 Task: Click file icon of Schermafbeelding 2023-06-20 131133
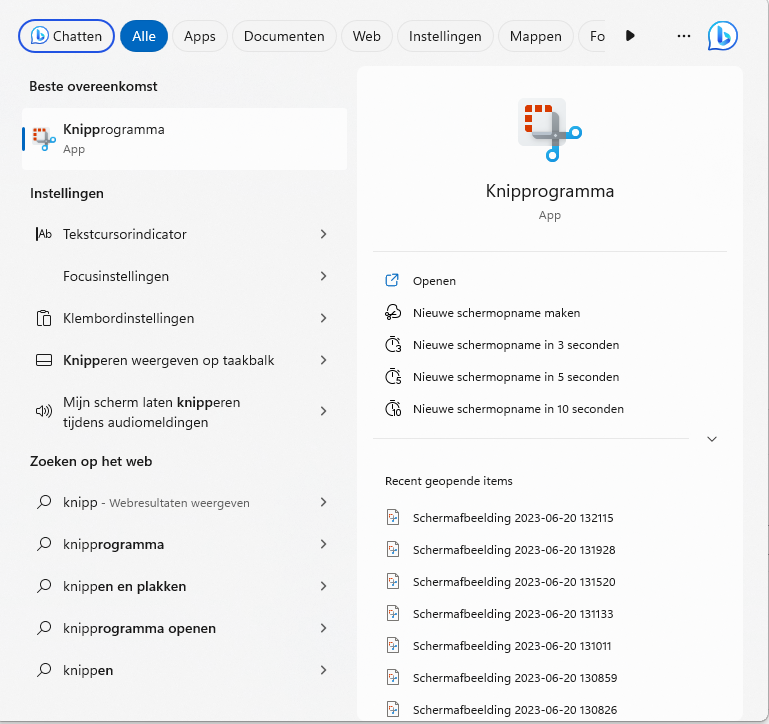(x=393, y=614)
